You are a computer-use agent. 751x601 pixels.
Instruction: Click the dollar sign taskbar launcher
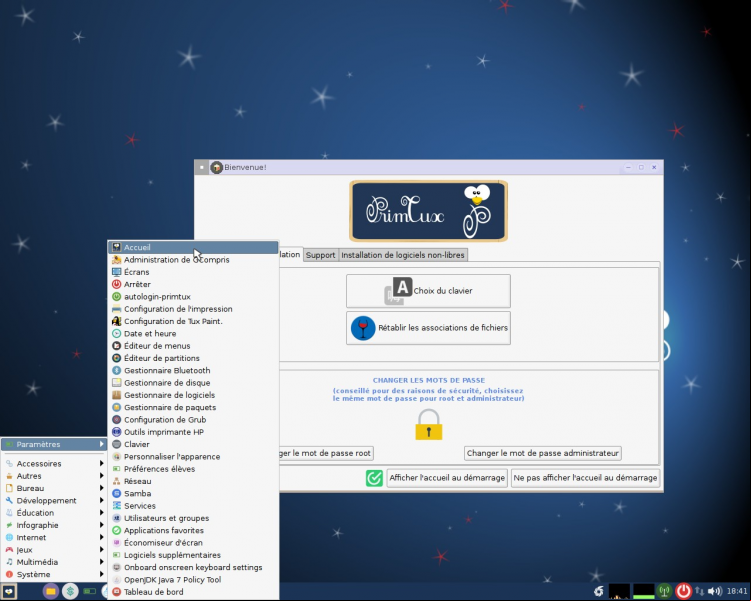[x=70, y=591]
